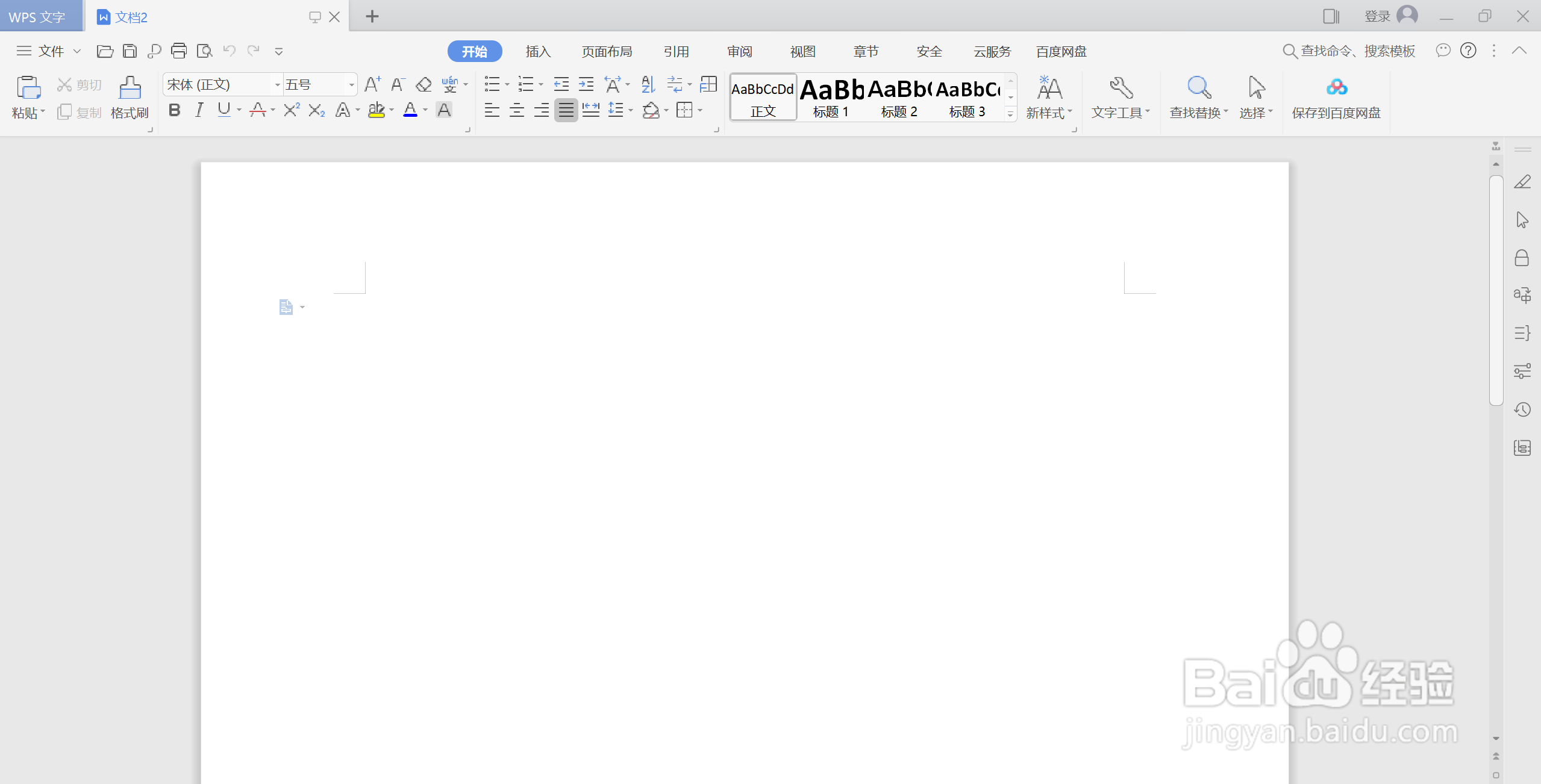Open the Page Layout (页面布局) tab
Viewport: 1541px width, 784px height.
[x=607, y=52]
